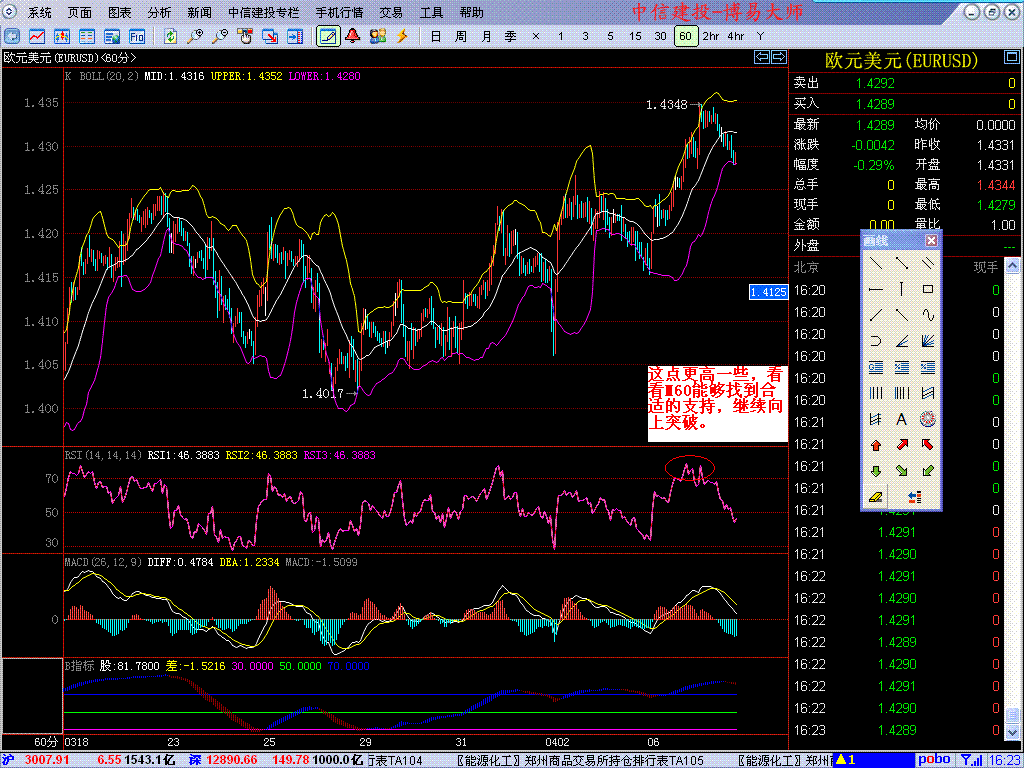1024x768 pixels.
Task: Open the 分析 menu
Action: click(x=159, y=13)
